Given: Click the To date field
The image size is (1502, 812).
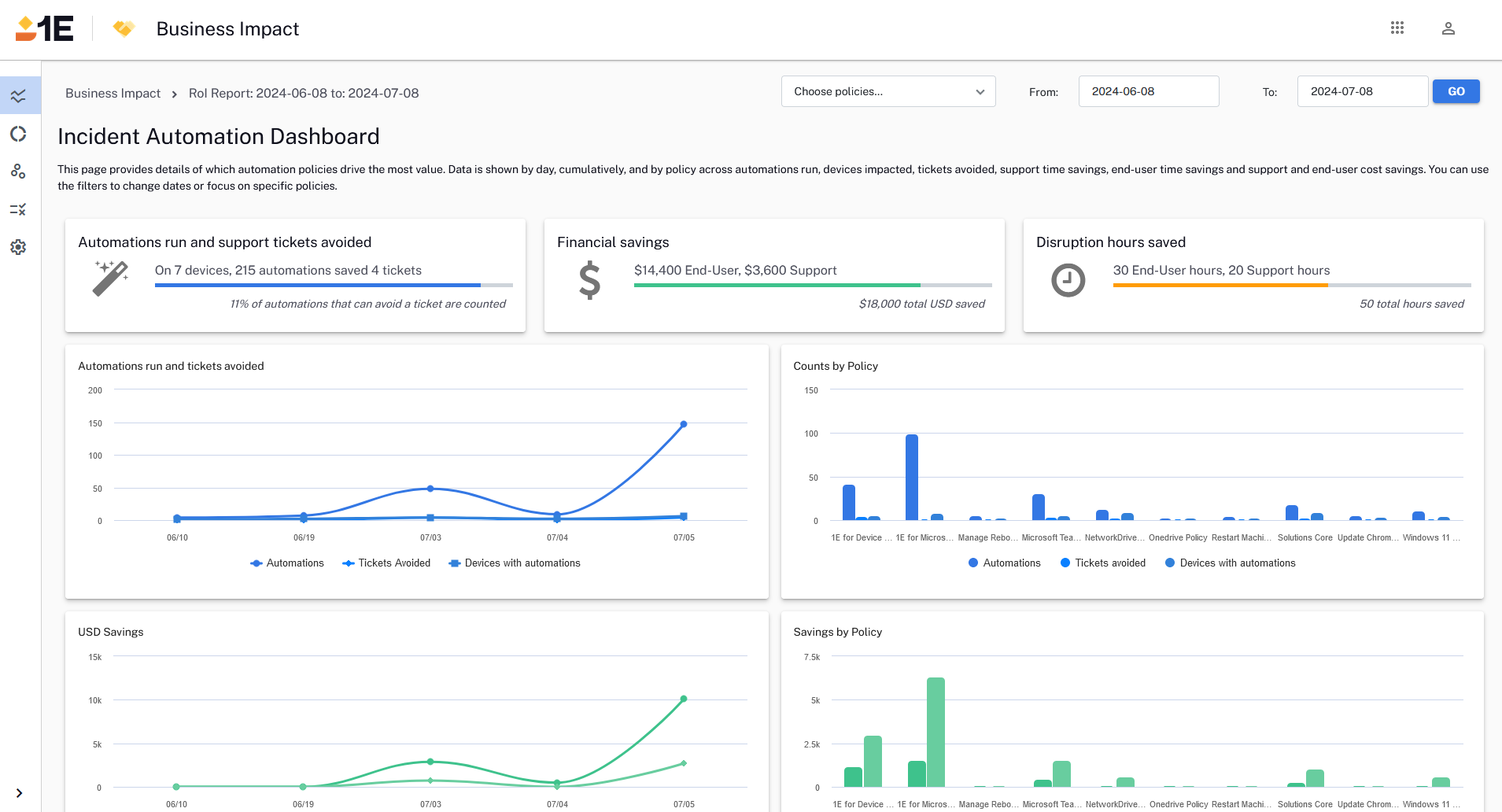Looking at the screenshot, I should pos(1362,91).
